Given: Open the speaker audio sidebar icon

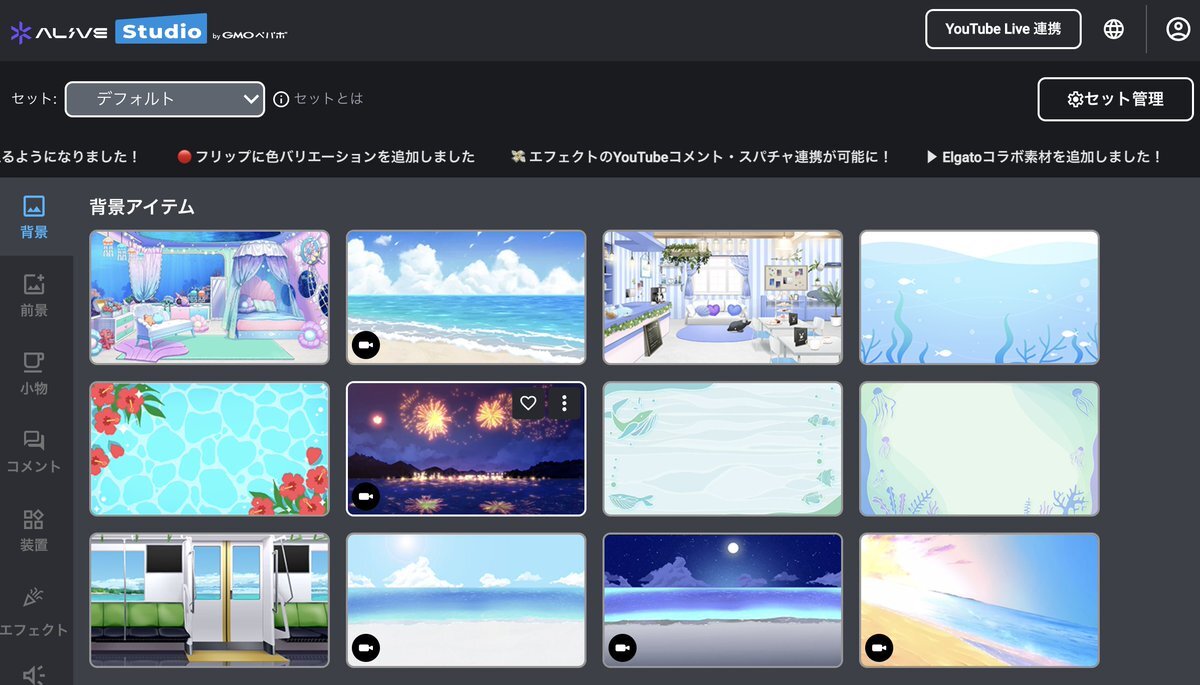Looking at the screenshot, I should (34, 675).
